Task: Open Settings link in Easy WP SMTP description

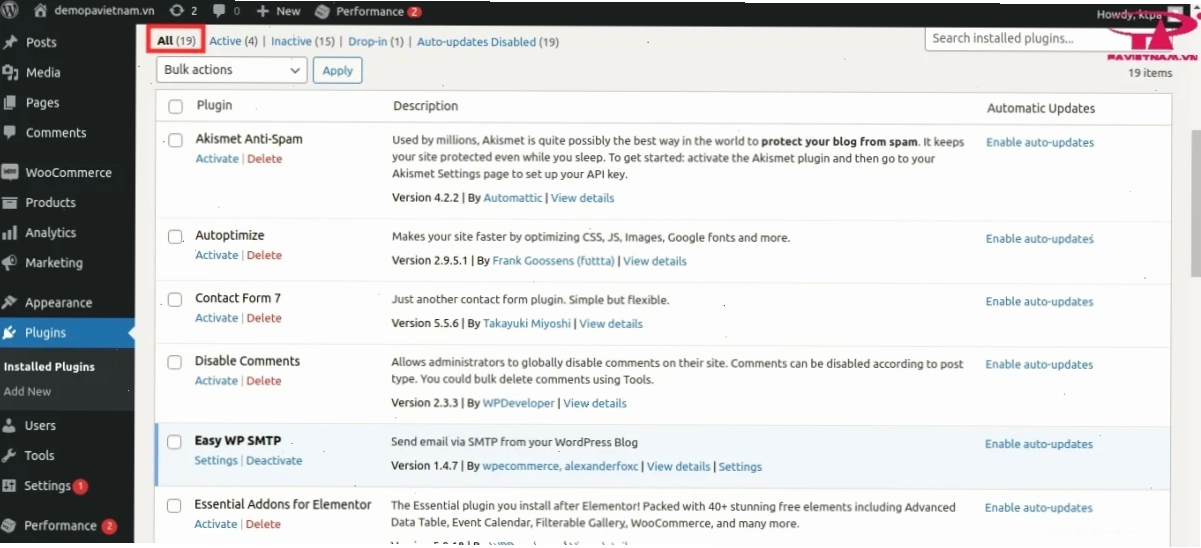Action: pos(740,467)
